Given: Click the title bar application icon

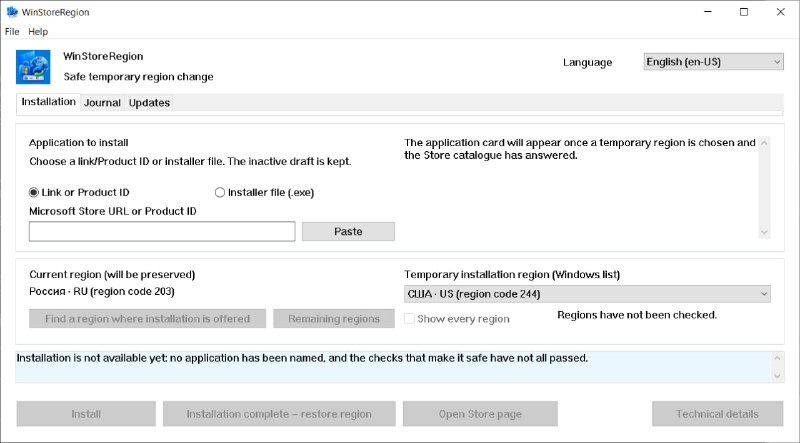Looking at the screenshot, I should (x=12, y=11).
